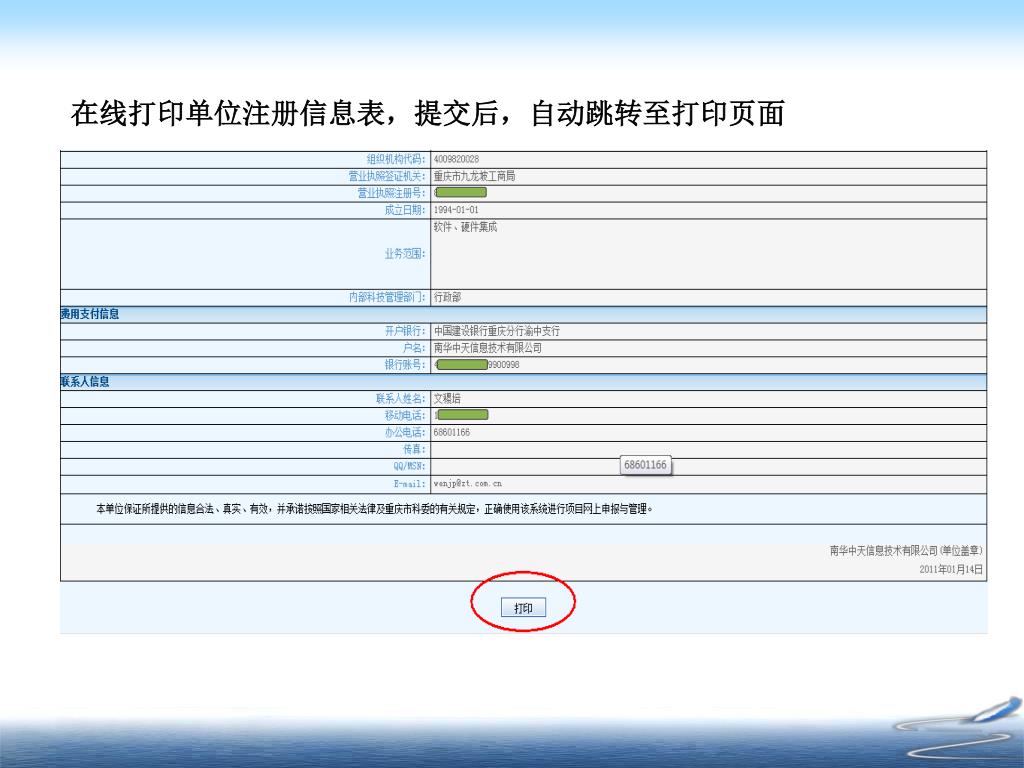The width and height of the screenshot is (1024, 768).
Task: Click the 办公电话 value field
Action: 452,432
